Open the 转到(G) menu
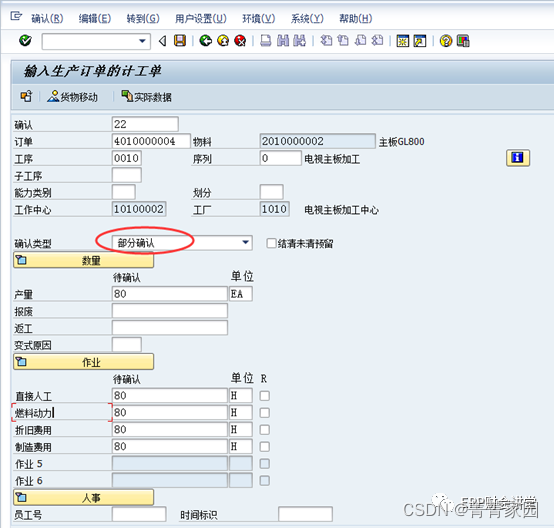554x528 pixels. click(x=143, y=18)
